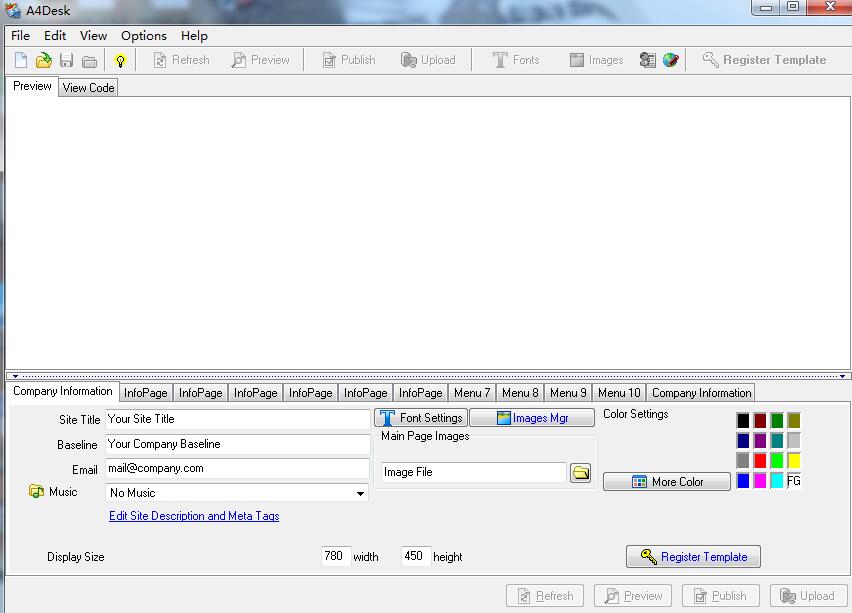This screenshot has width=852, height=613.
Task: Open Images from the top toolbar
Action: (596, 60)
